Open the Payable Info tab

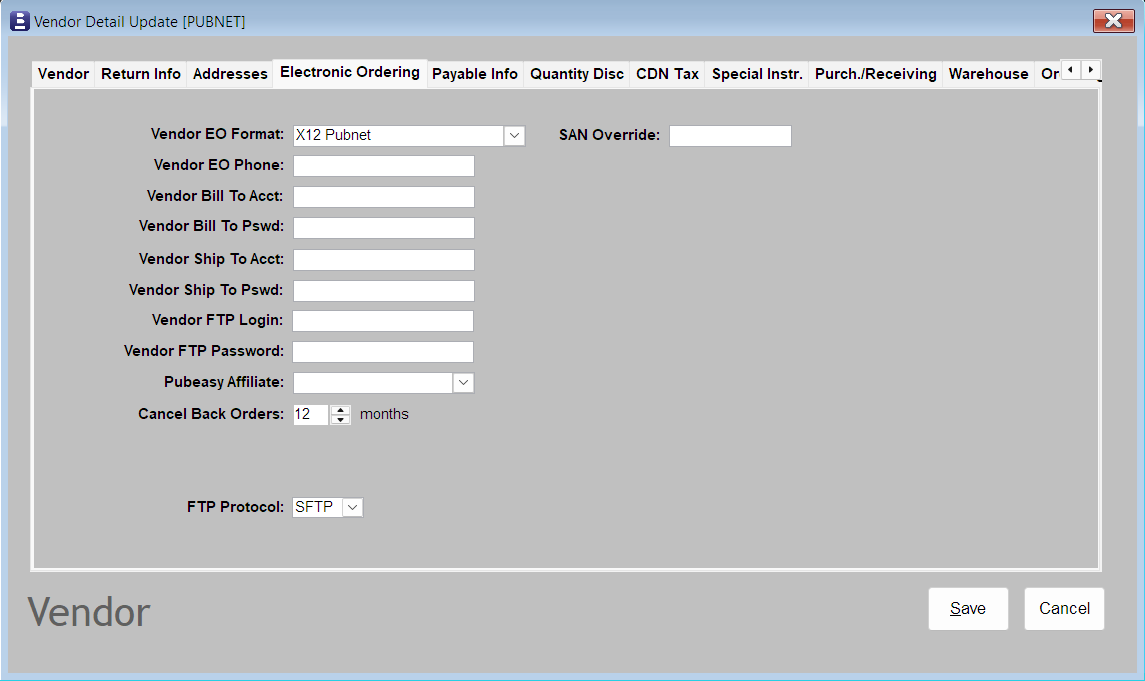[475, 72]
